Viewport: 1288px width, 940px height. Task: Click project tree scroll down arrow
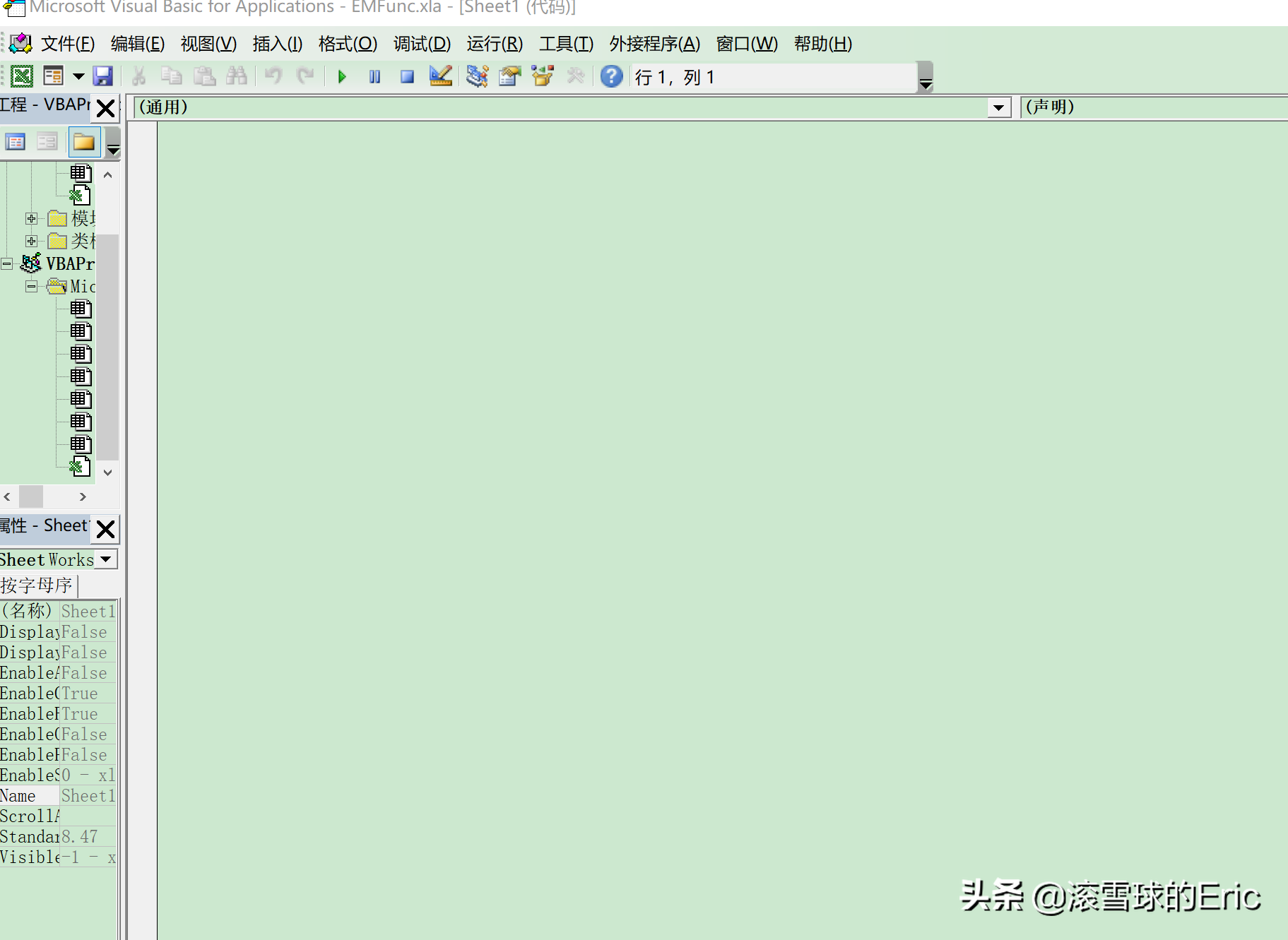click(107, 472)
